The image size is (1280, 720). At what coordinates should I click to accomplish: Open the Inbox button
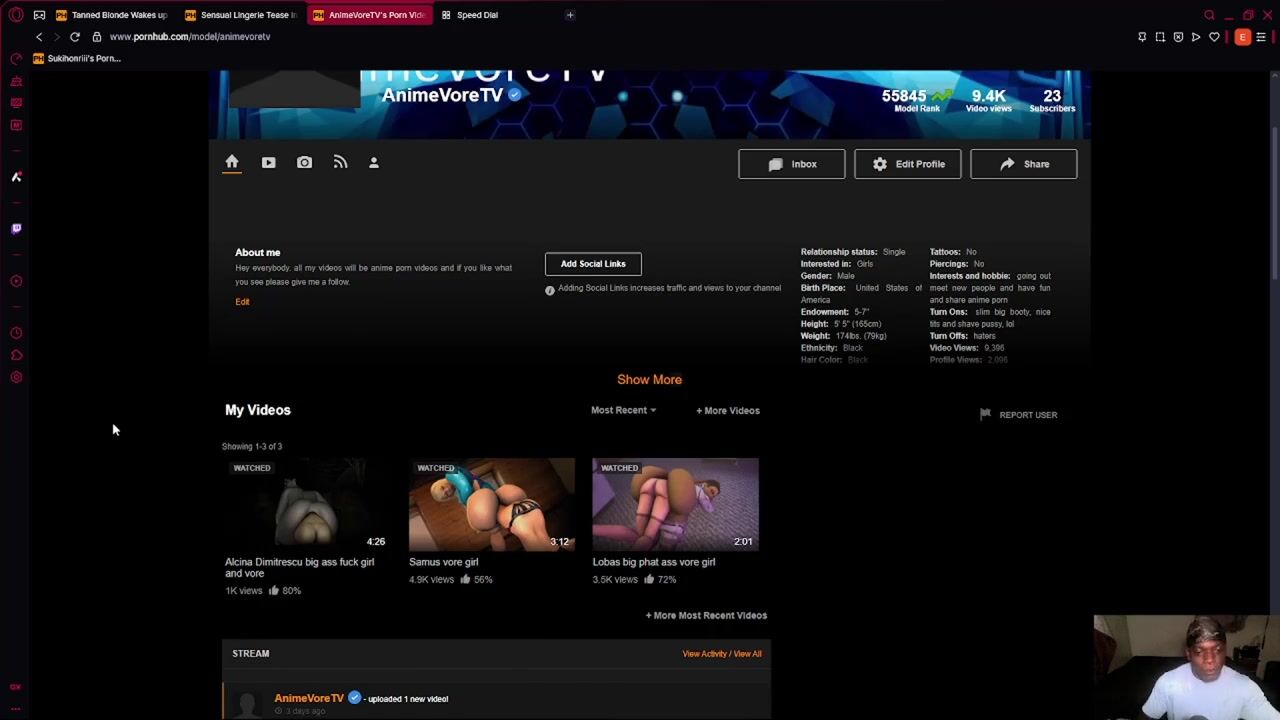(791, 164)
